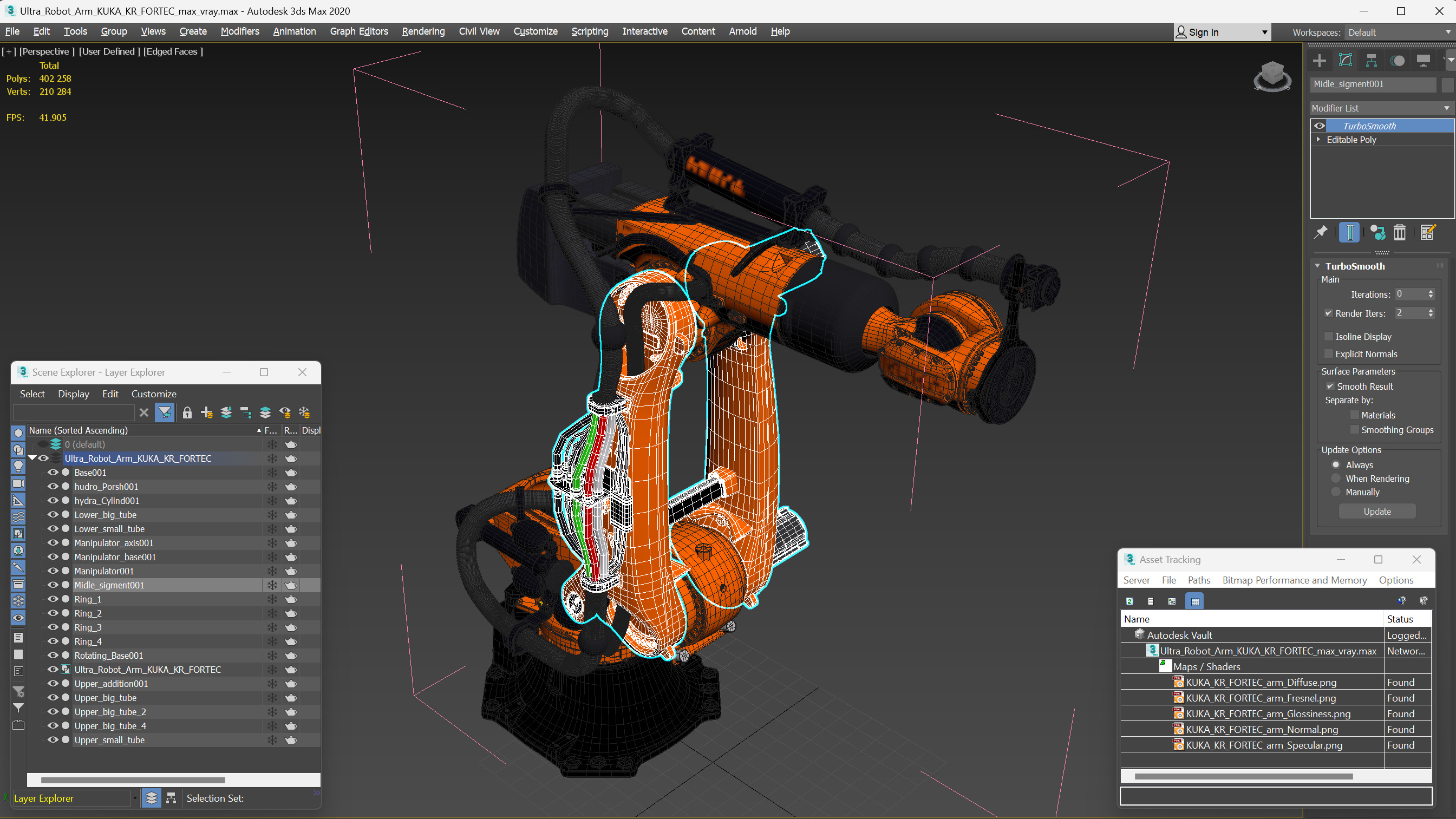Open the Modify command panel tab
Screen dimensions: 1456x819
(x=1345, y=61)
